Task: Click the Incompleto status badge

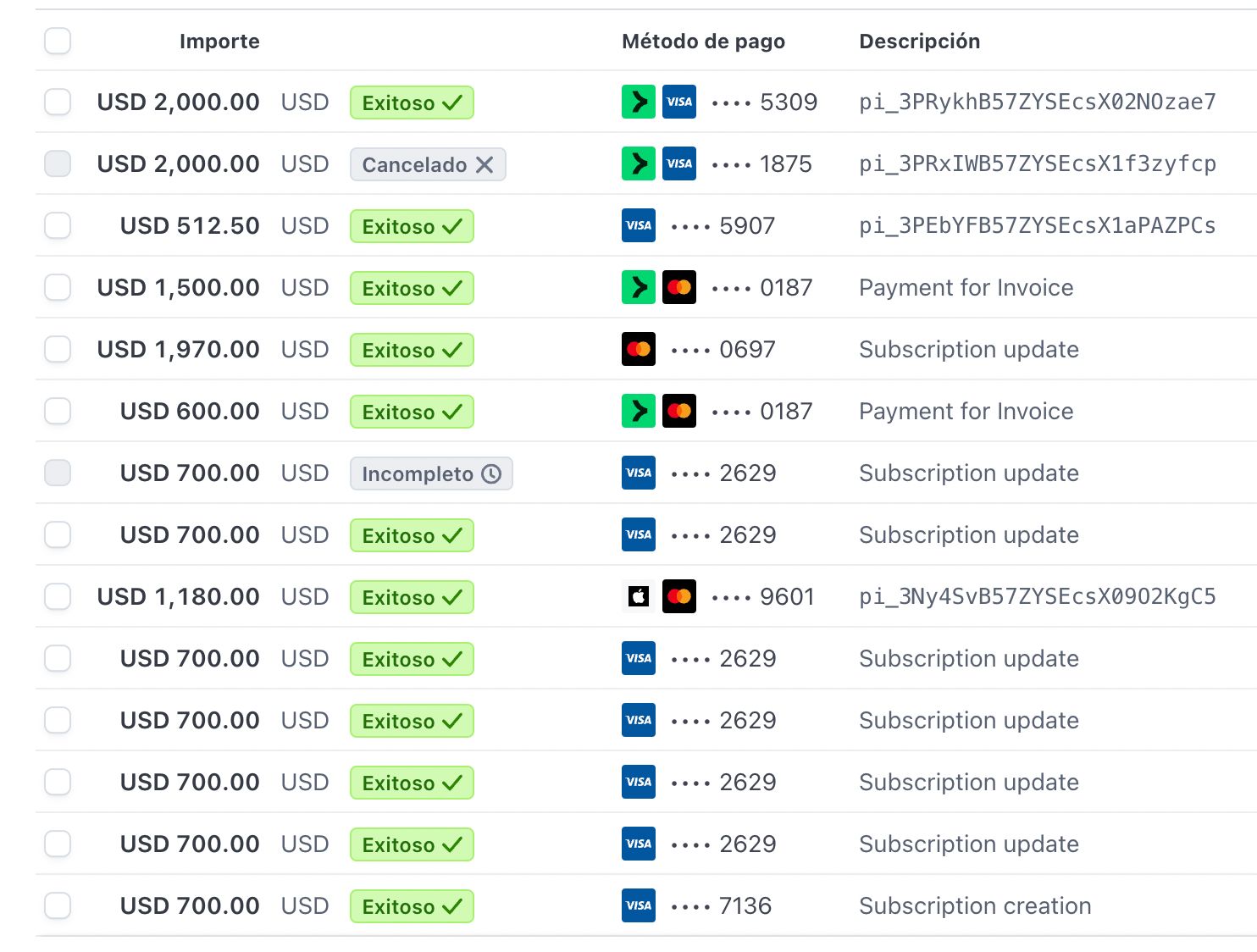Action: (431, 473)
